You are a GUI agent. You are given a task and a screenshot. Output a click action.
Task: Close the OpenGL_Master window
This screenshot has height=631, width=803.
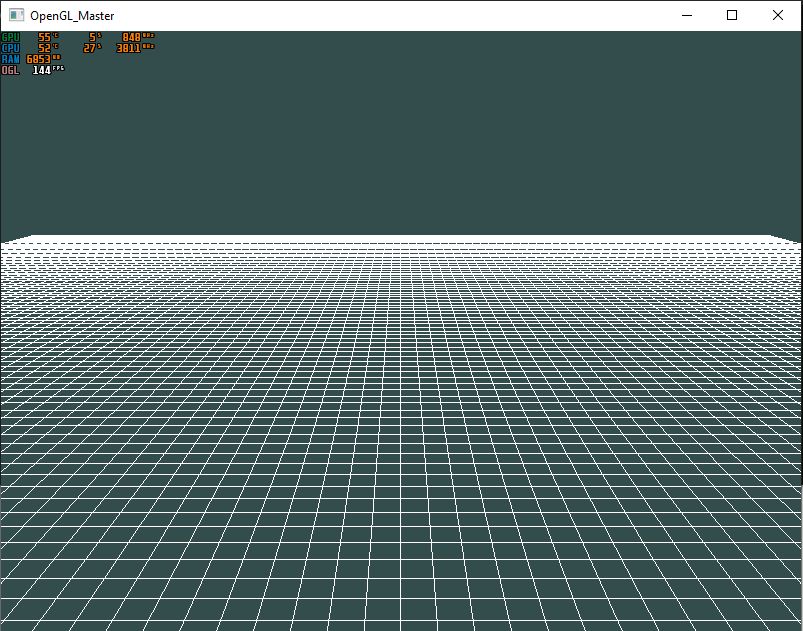777,15
